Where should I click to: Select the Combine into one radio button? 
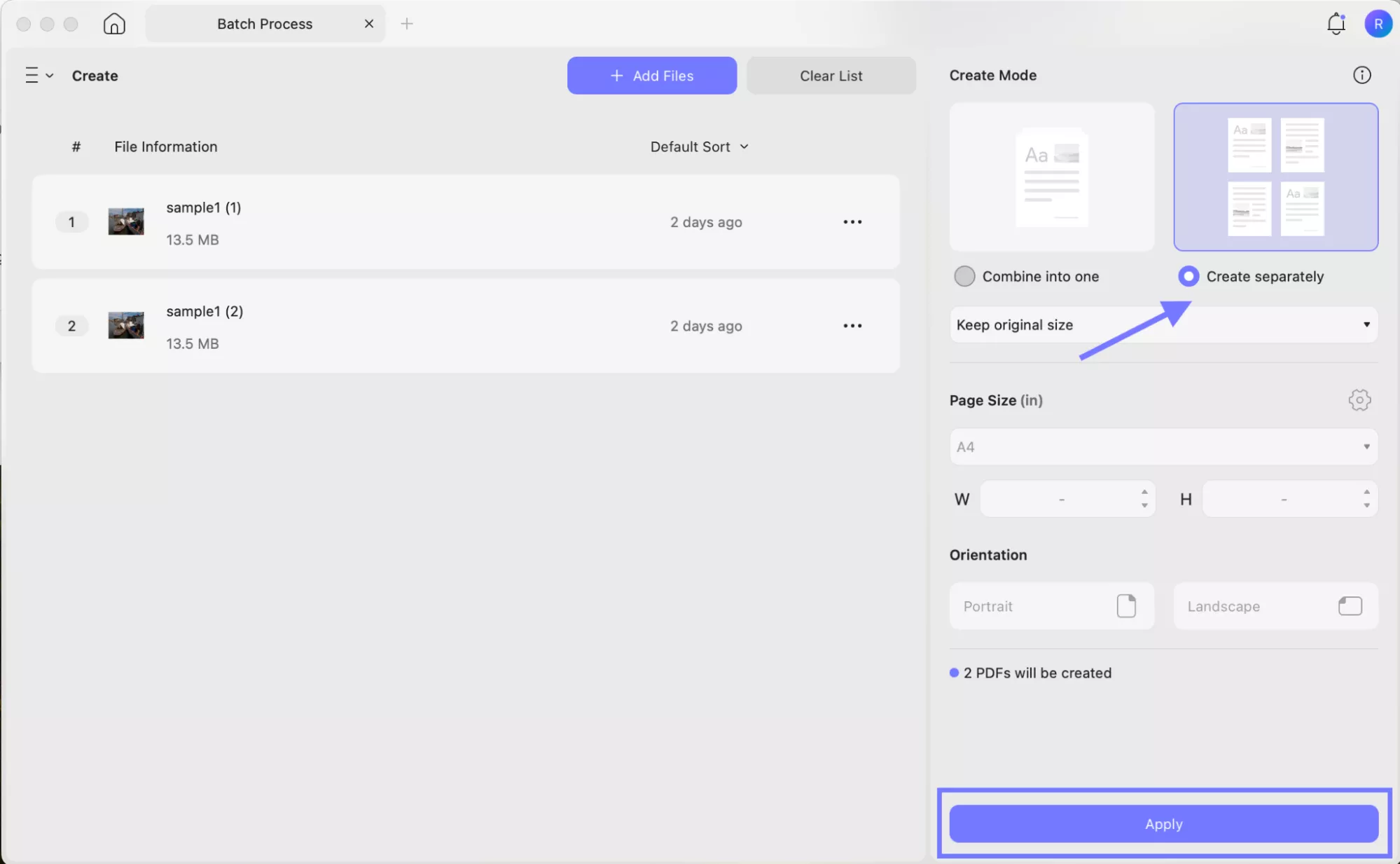(964, 276)
